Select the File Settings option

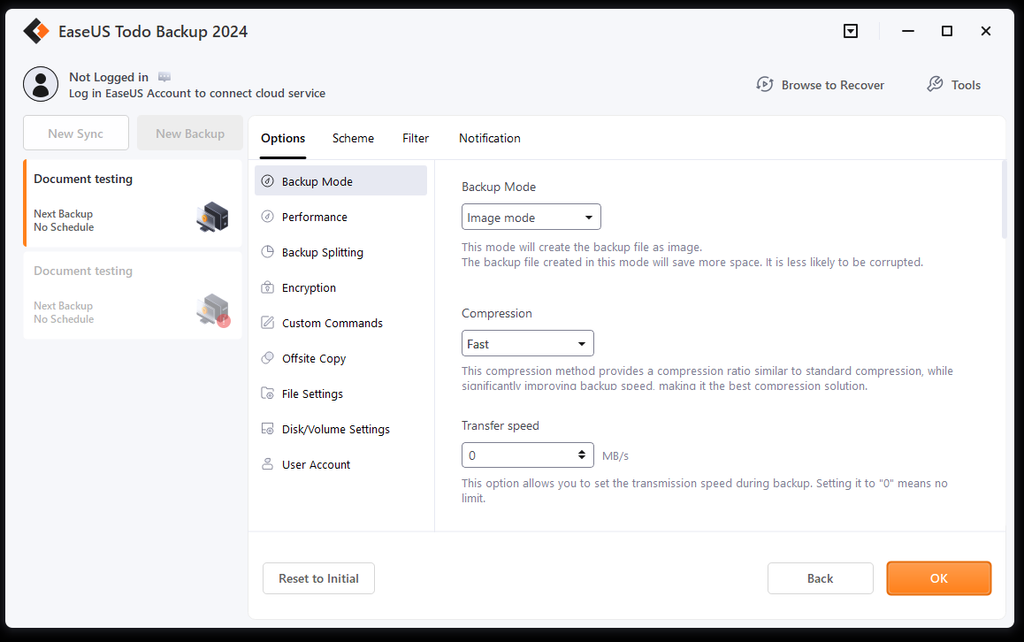312,393
